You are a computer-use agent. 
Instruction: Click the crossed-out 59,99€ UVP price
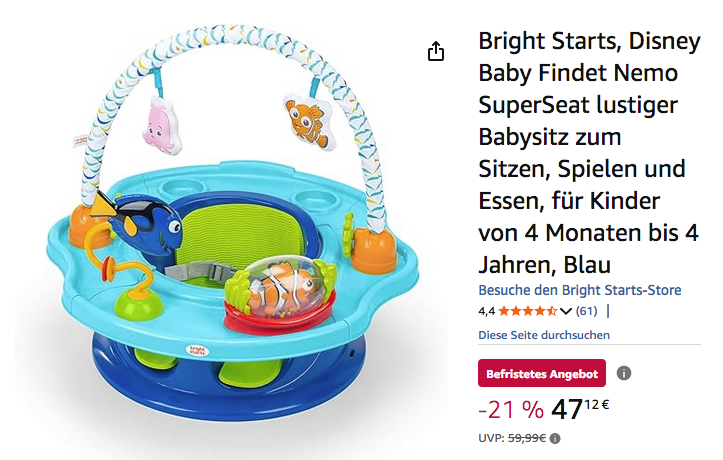(526, 438)
